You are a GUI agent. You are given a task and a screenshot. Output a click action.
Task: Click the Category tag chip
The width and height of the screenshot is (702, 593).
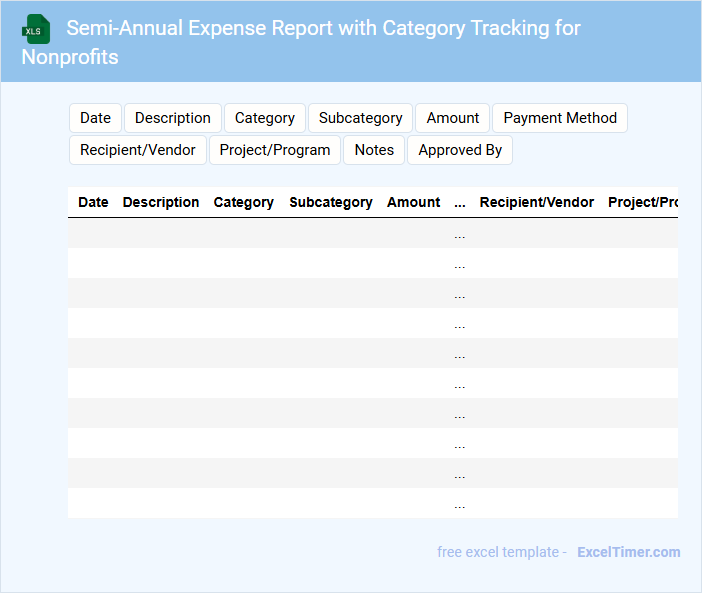coord(264,118)
